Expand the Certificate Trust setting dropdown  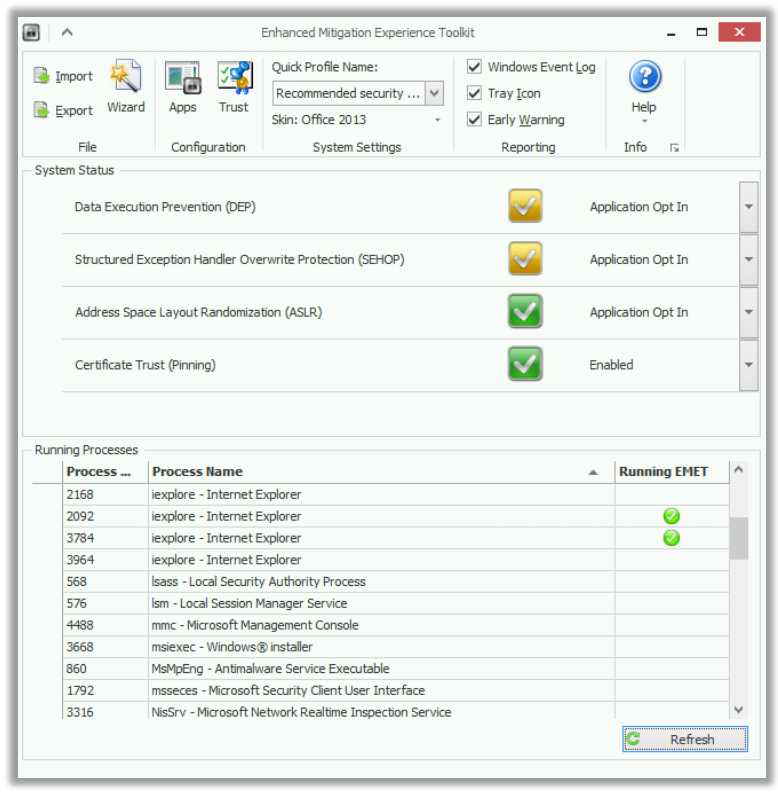(749, 365)
